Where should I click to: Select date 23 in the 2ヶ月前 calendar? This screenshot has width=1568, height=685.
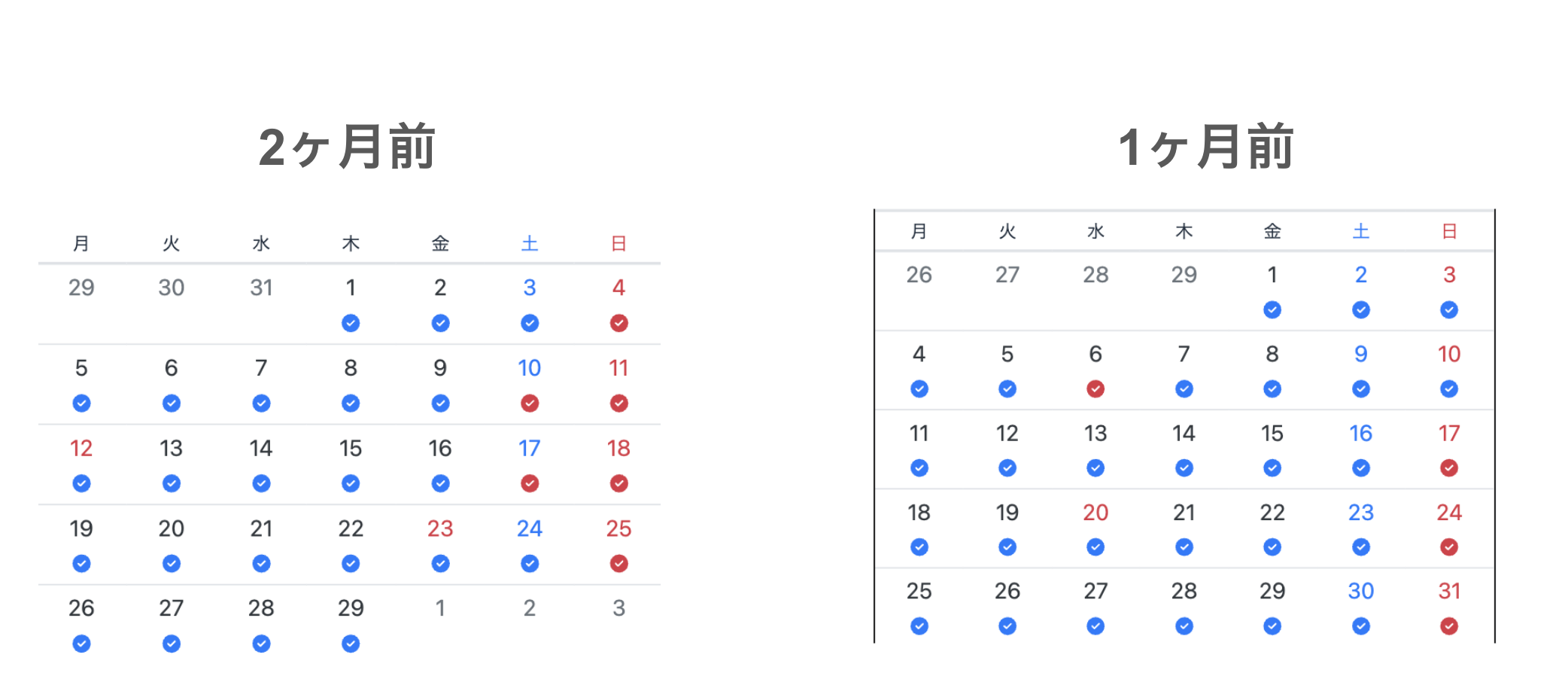440,528
